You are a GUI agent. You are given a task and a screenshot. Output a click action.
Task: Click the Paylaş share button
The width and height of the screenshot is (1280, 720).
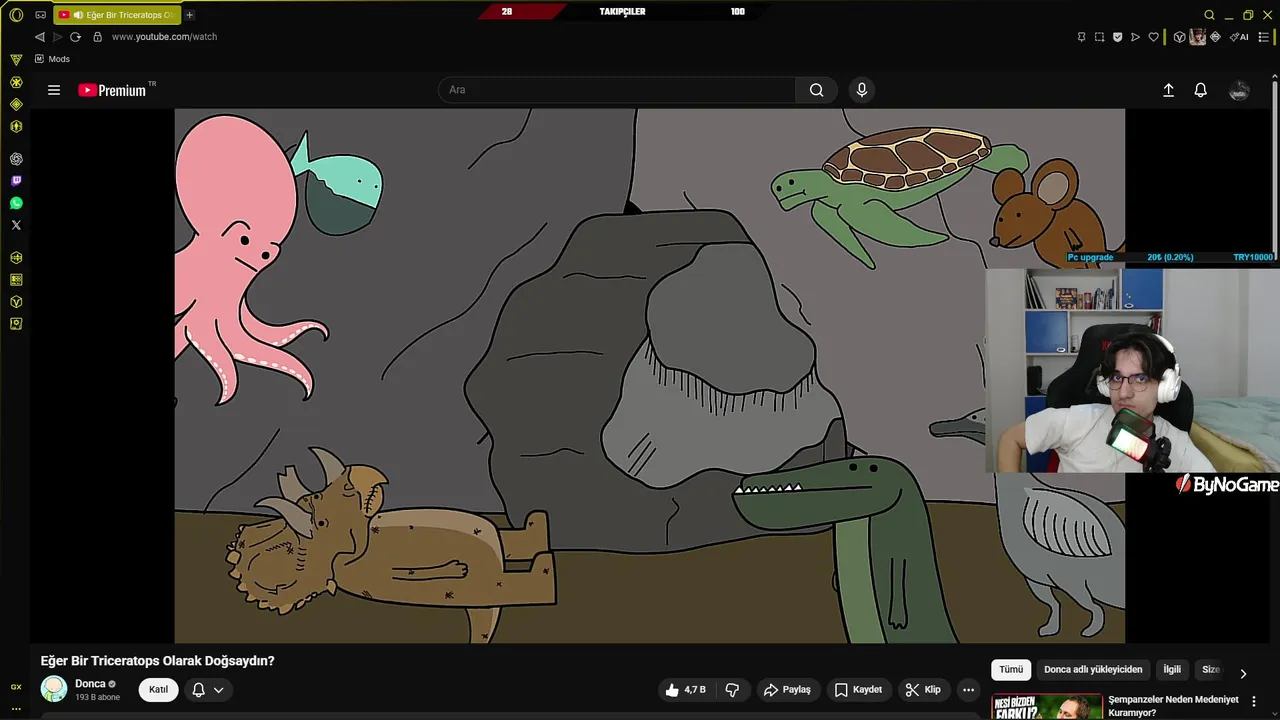pyautogui.click(x=787, y=689)
